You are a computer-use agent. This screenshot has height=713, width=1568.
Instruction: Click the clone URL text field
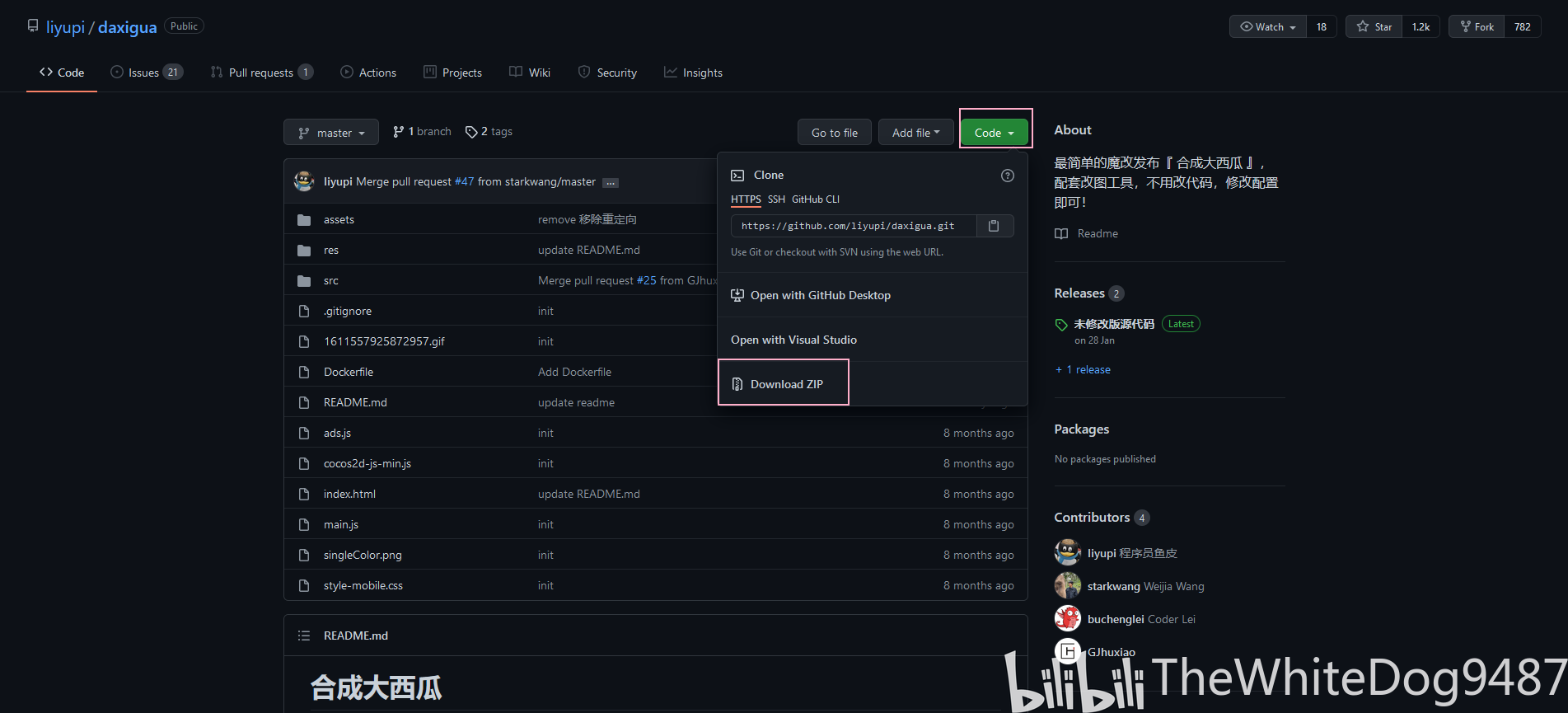[x=854, y=226]
